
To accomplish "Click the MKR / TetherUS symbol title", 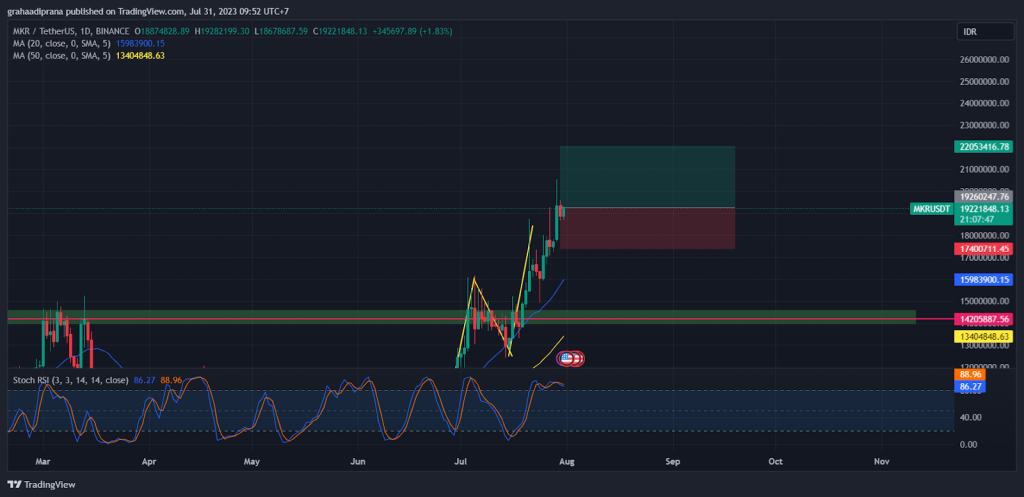I will click(71, 31).
